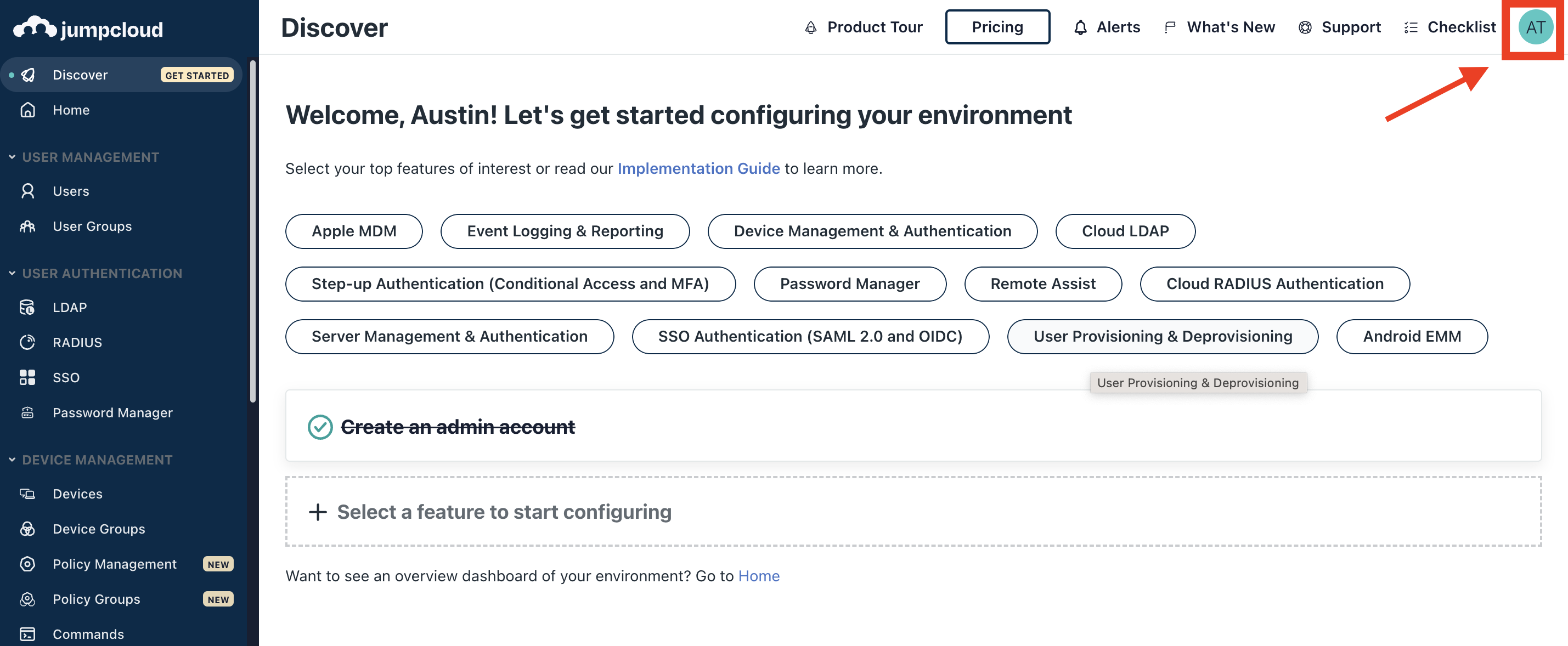The width and height of the screenshot is (1568, 646).
Task: Click the completed check circle icon
Action: click(x=320, y=427)
